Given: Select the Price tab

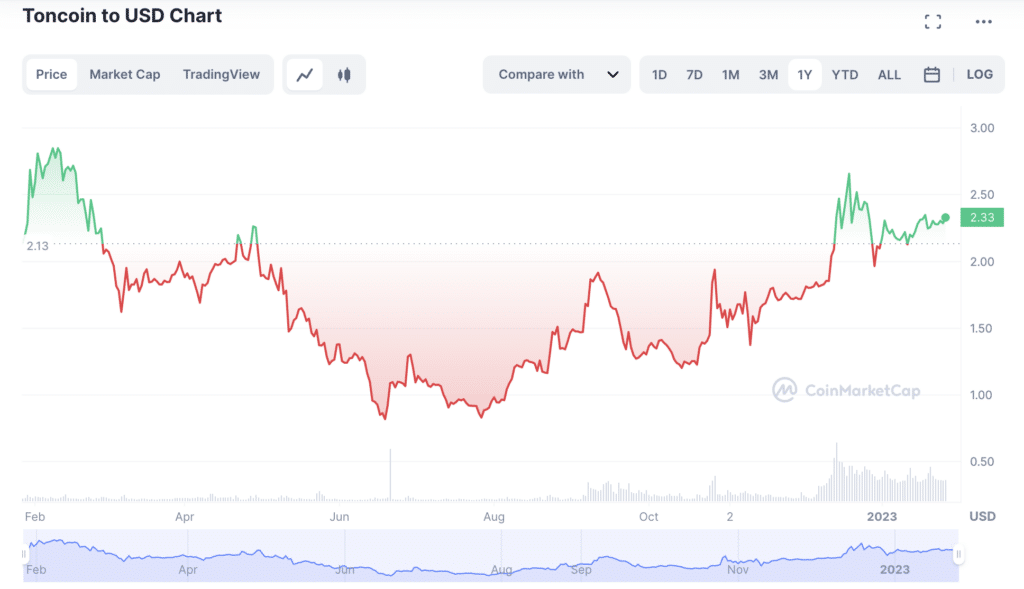Looking at the screenshot, I should point(52,74).
